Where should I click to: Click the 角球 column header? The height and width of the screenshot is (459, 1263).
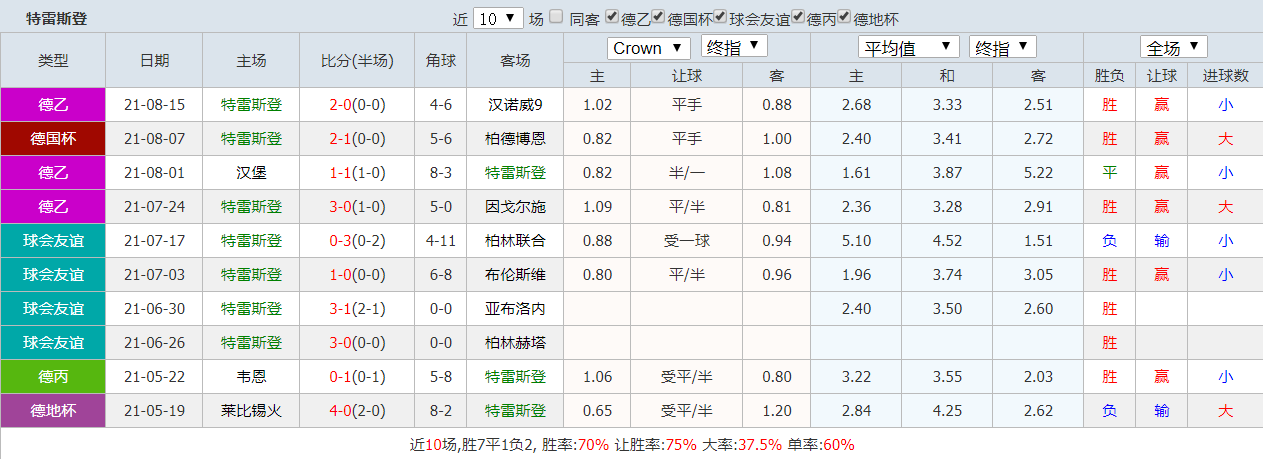(x=441, y=60)
